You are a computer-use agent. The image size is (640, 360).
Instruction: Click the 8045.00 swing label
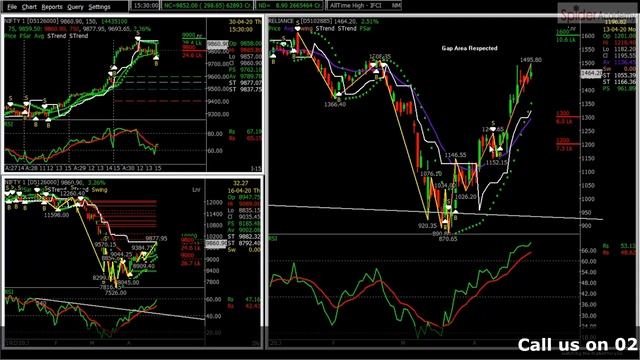point(129,282)
